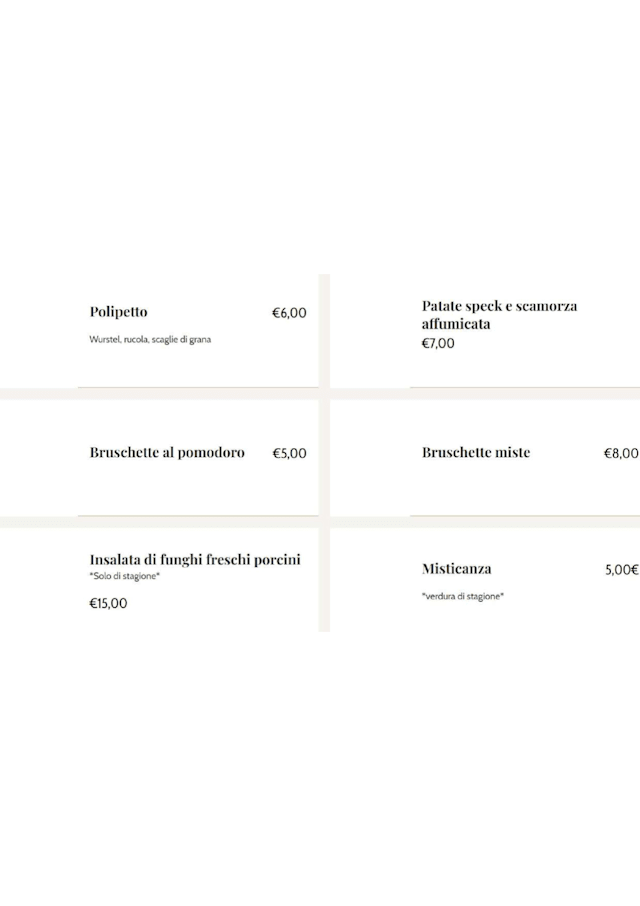This screenshot has width=640, height=906.
Task: Select the *verdura di stagione* note
Action: pyautogui.click(x=463, y=597)
